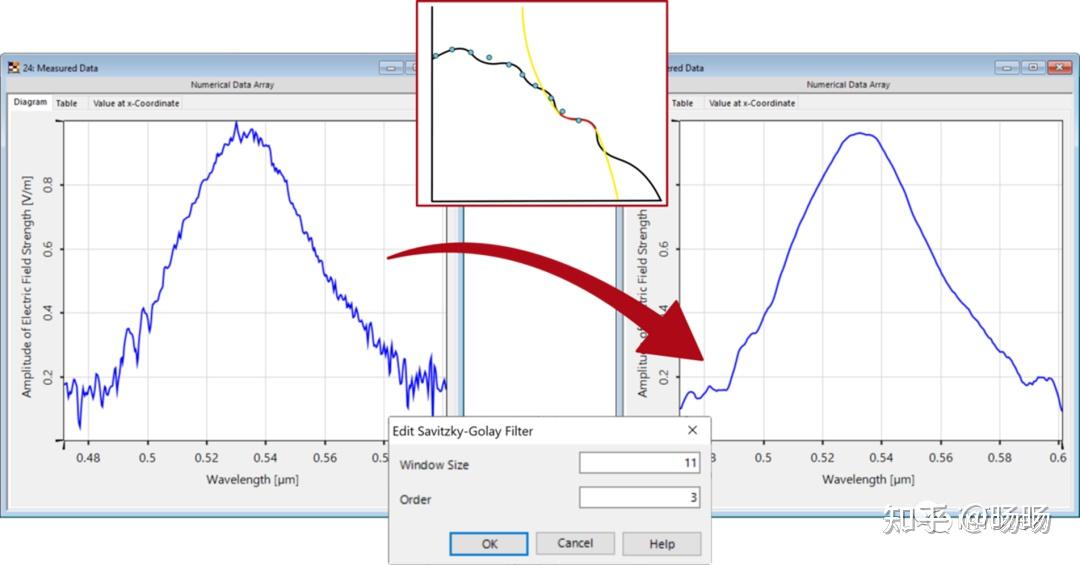The height and width of the screenshot is (565, 1080).
Task: Confirm the filter with OK button
Action: click(x=489, y=544)
